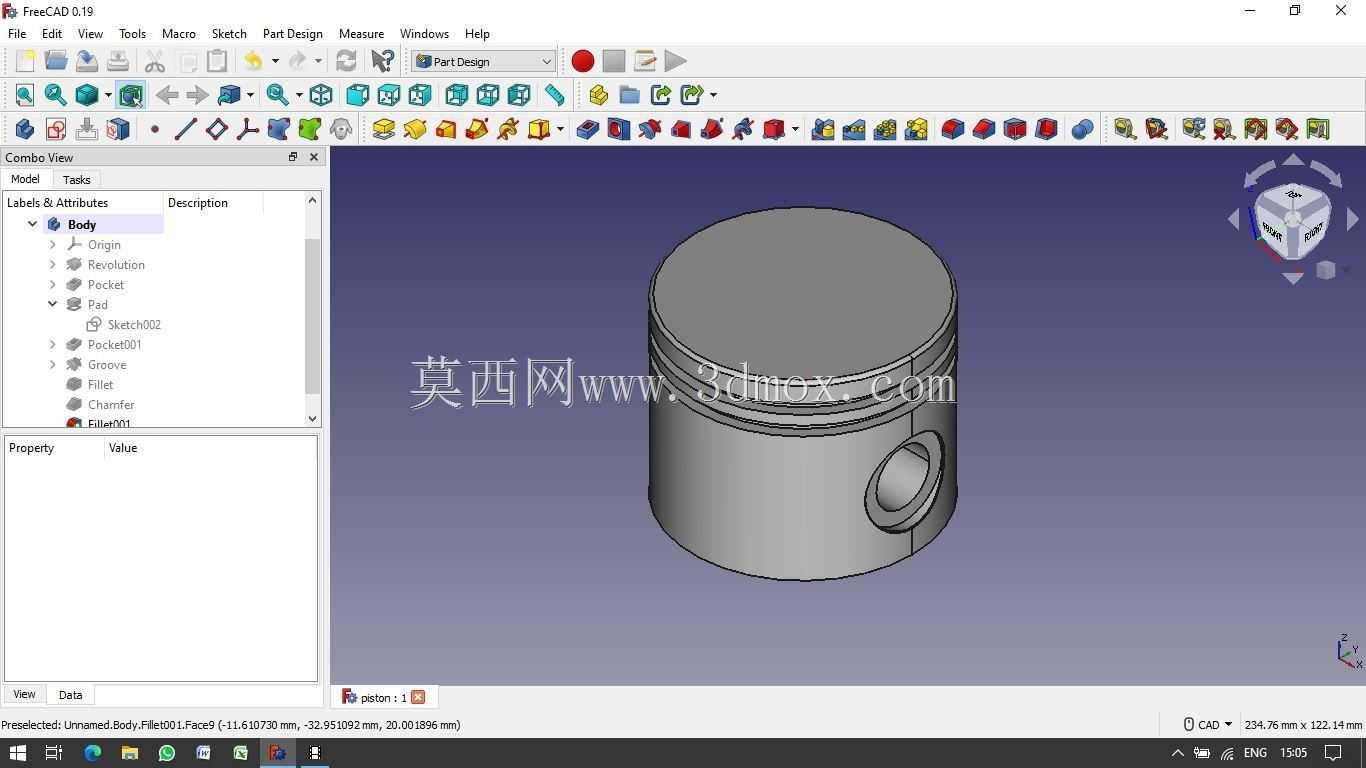Select Sketch002 in the model tree

134,324
